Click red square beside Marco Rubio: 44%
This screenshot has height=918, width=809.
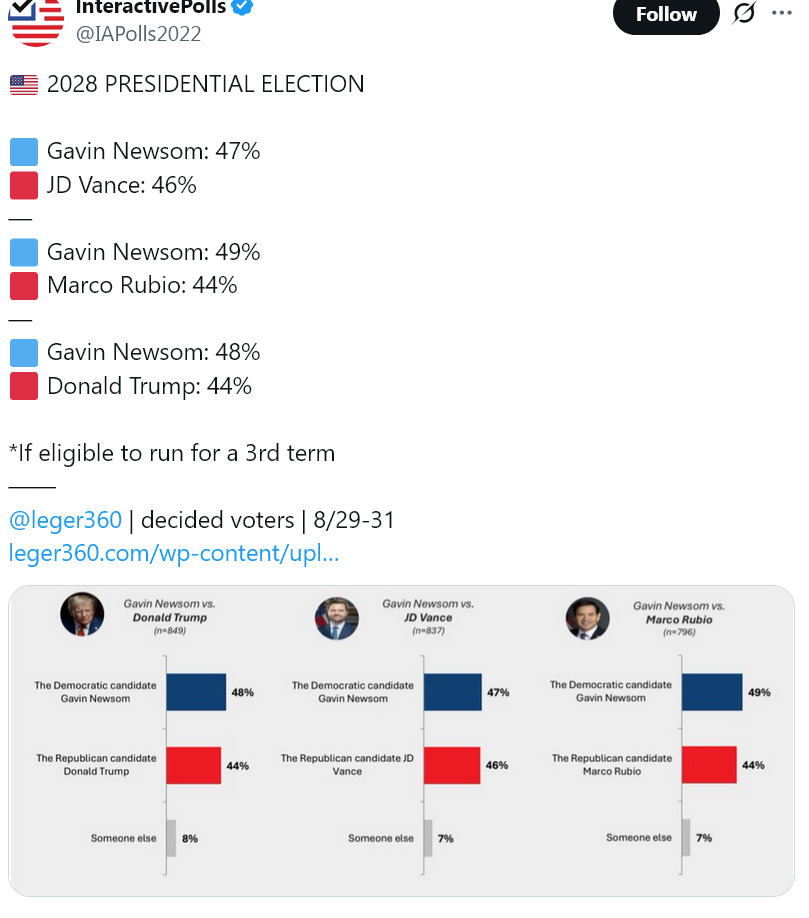(24, 286)
